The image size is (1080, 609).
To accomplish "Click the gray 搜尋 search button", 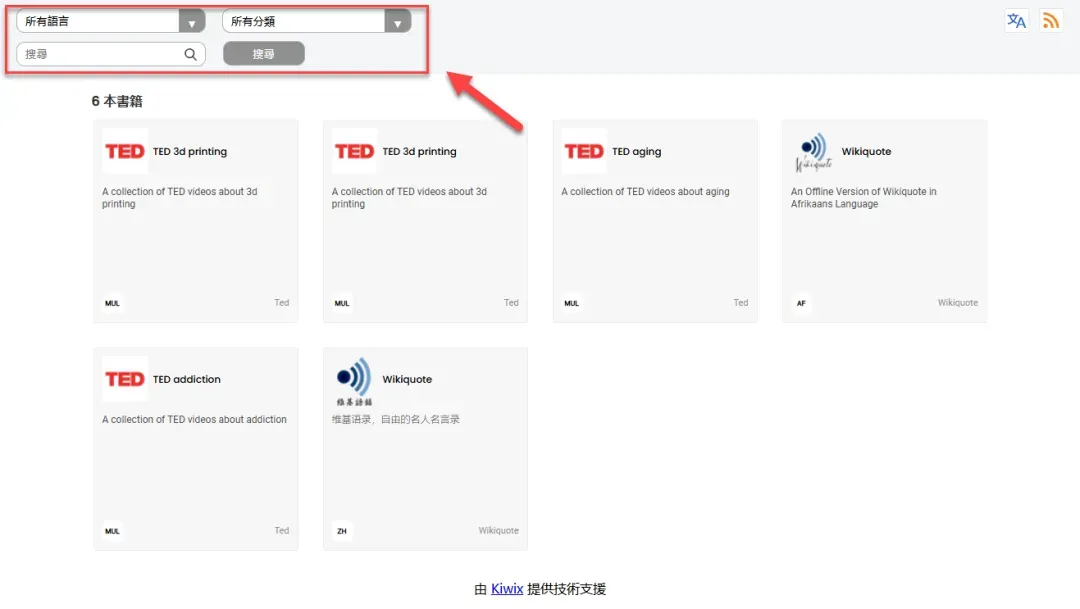I will pos(264,54).
